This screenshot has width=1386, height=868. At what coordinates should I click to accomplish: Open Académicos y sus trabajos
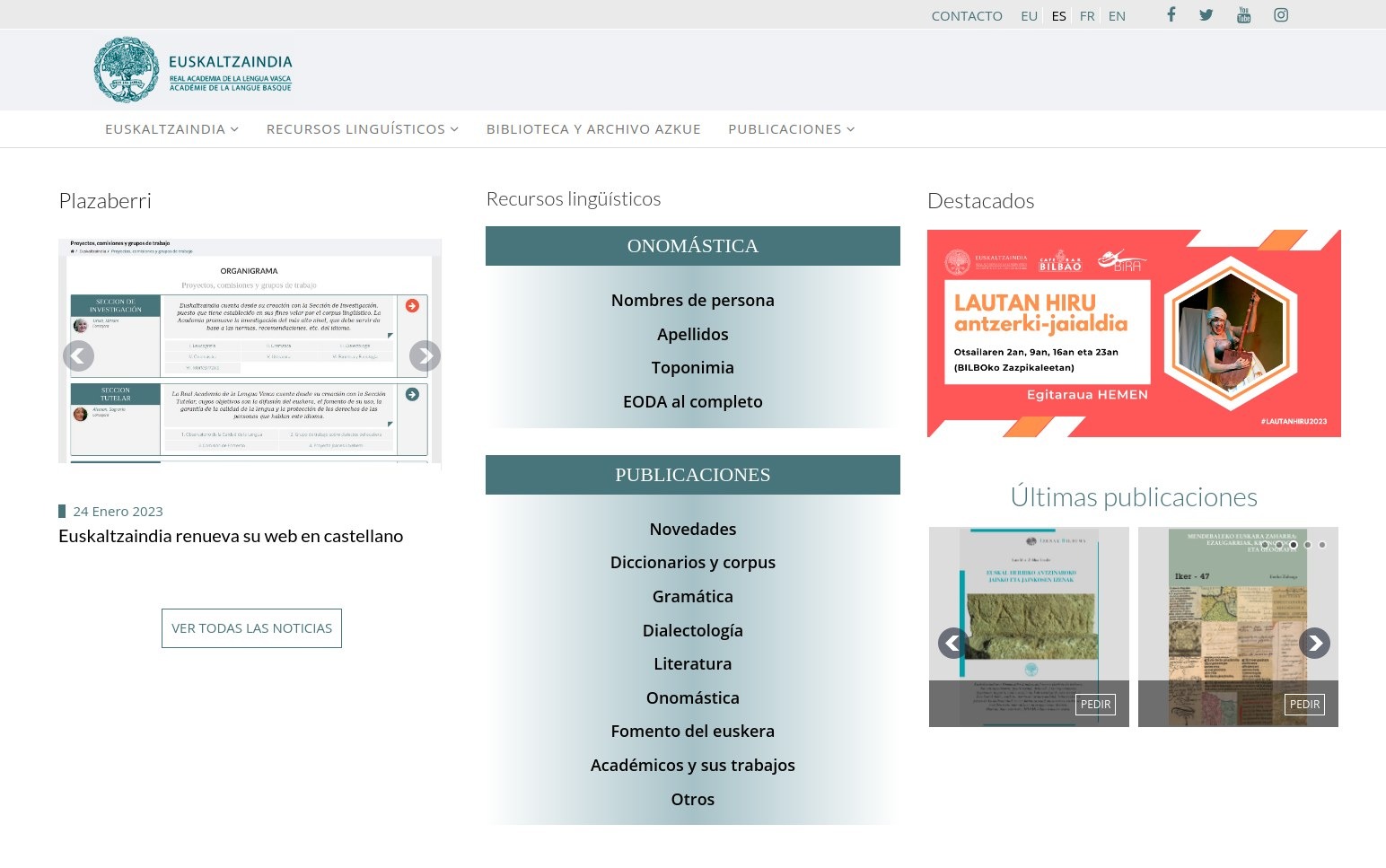[x=693, y=766]
